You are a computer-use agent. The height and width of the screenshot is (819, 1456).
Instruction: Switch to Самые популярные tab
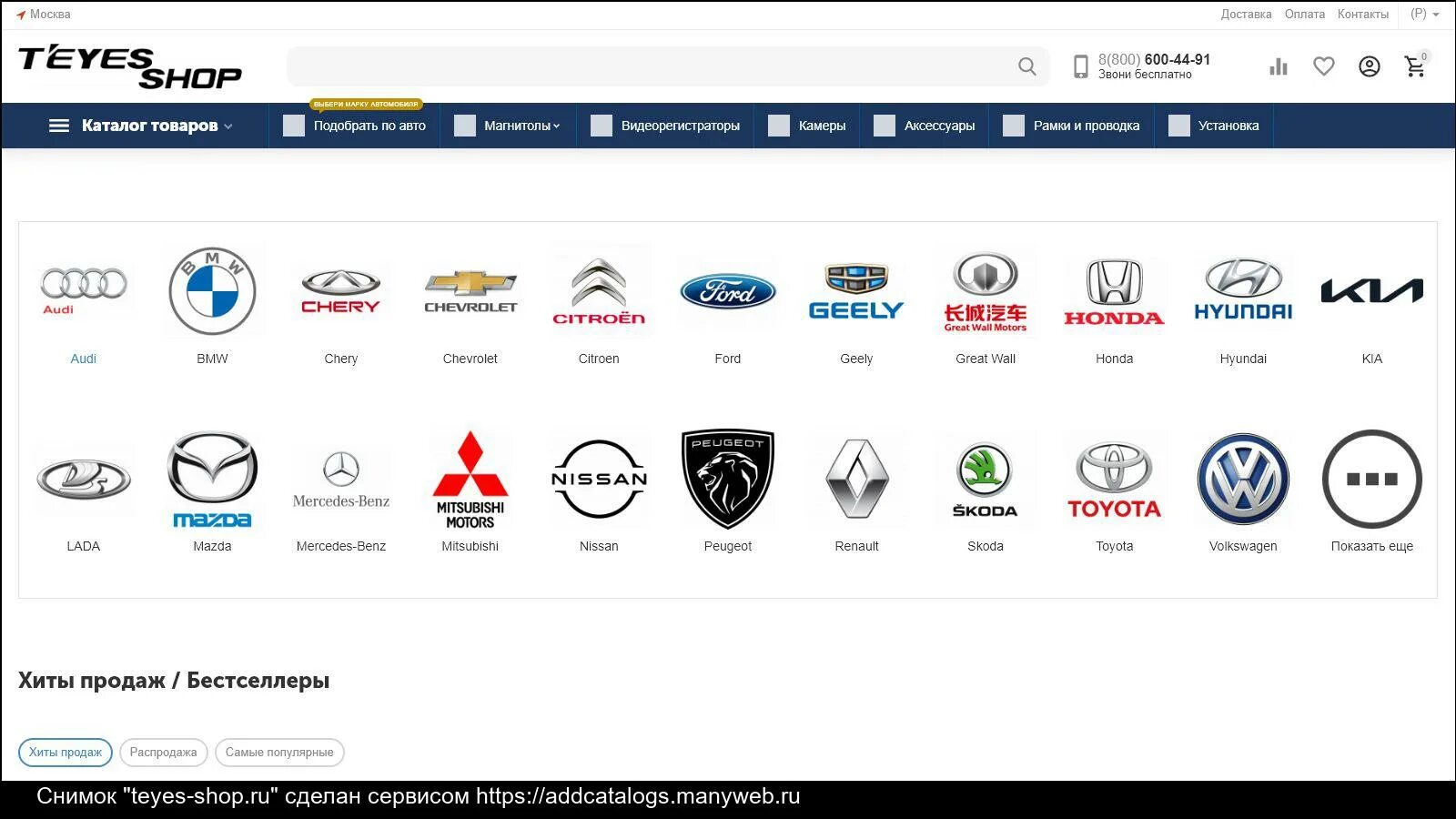279,753
